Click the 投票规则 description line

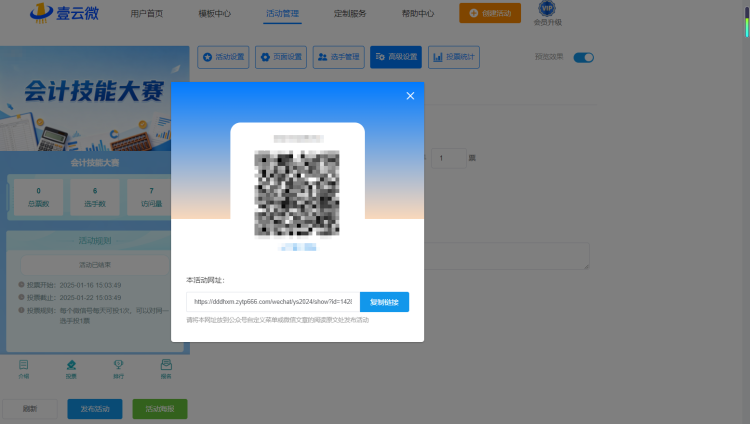94,315
